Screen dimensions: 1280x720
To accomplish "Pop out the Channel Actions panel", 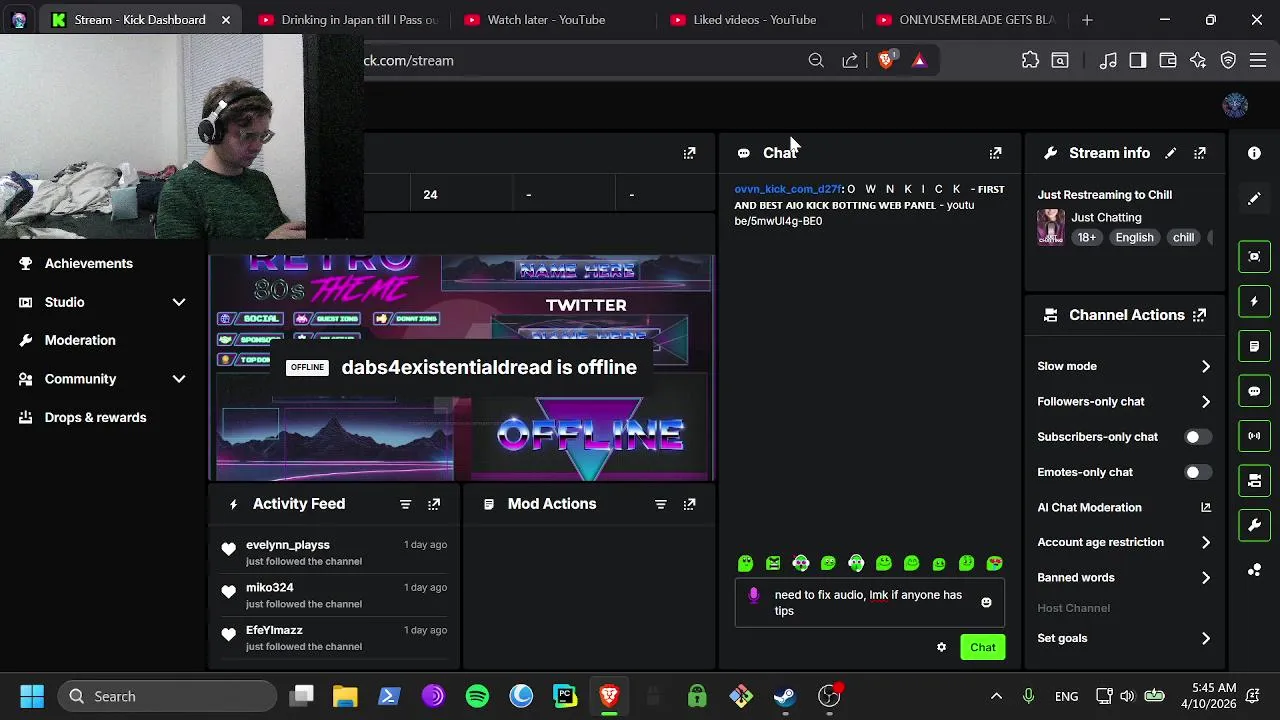I will [x=1200, y=315].
